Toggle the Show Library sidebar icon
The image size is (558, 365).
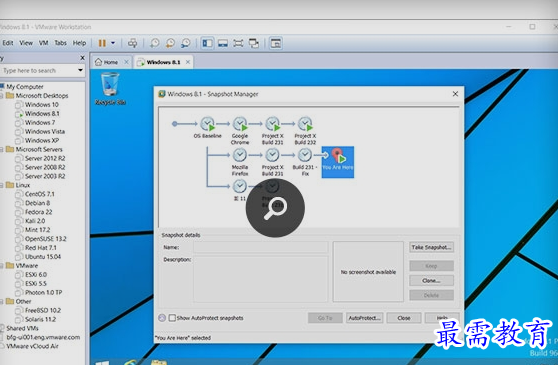pyautogui.click(x=207, y=43)
